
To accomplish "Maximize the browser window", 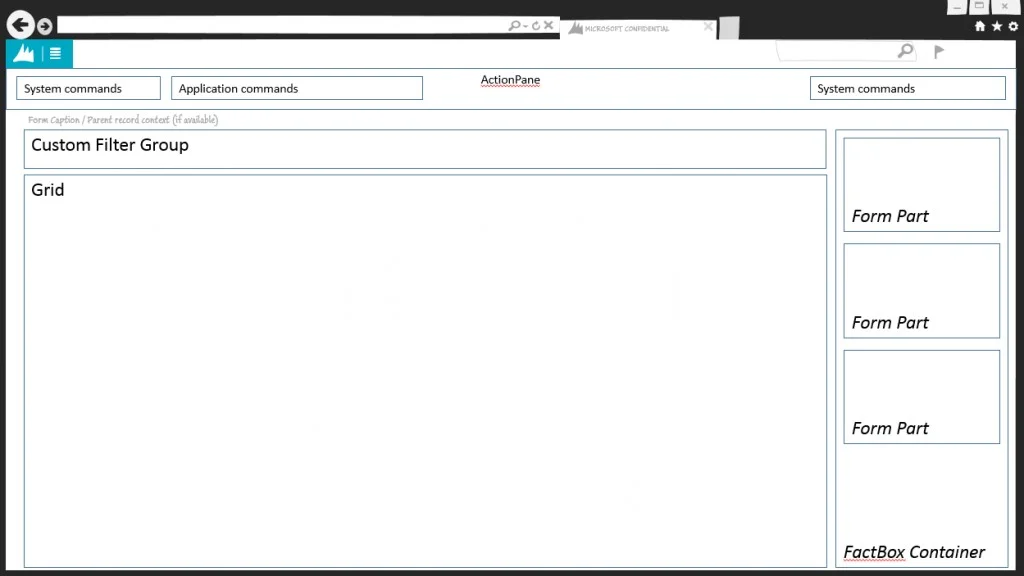I will [x=979, y=7].
